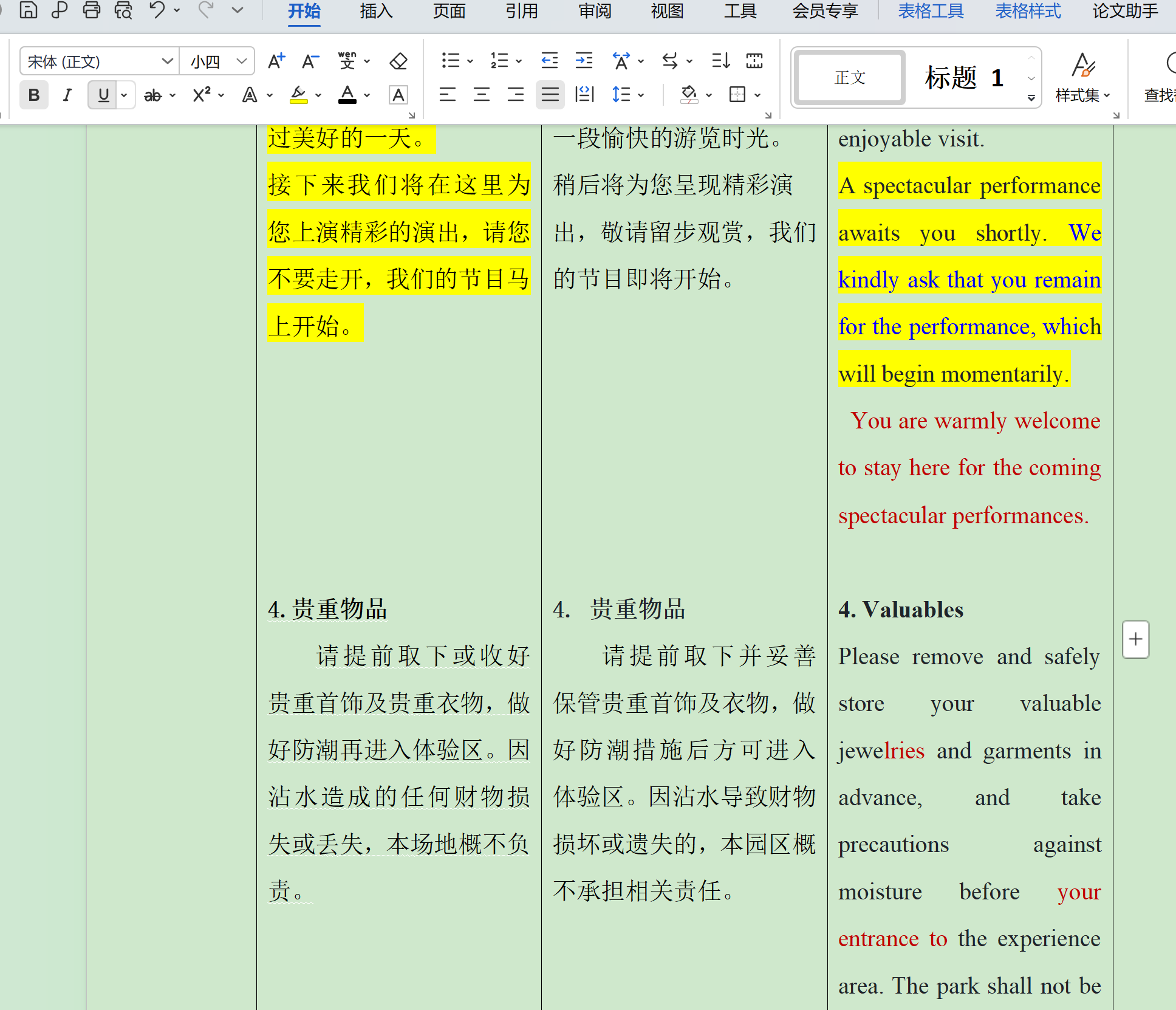
Task: Switch to the 引用 tab
Action: 522,12
